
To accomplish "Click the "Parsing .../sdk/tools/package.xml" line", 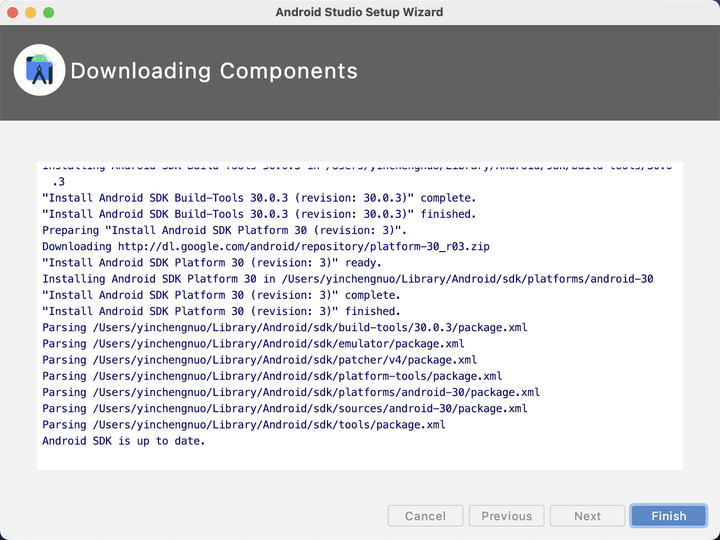I will [x=244, y=425].
